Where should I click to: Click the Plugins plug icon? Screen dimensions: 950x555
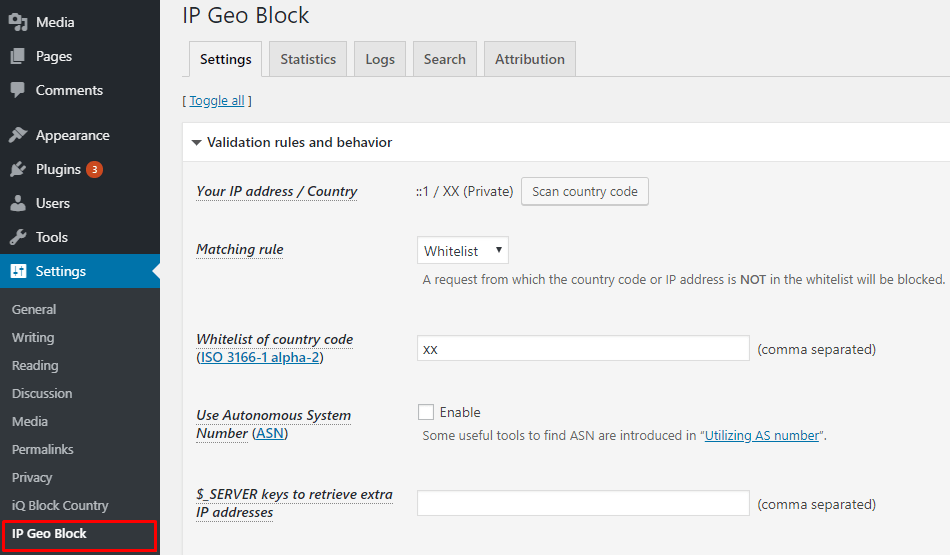point(18,169)
